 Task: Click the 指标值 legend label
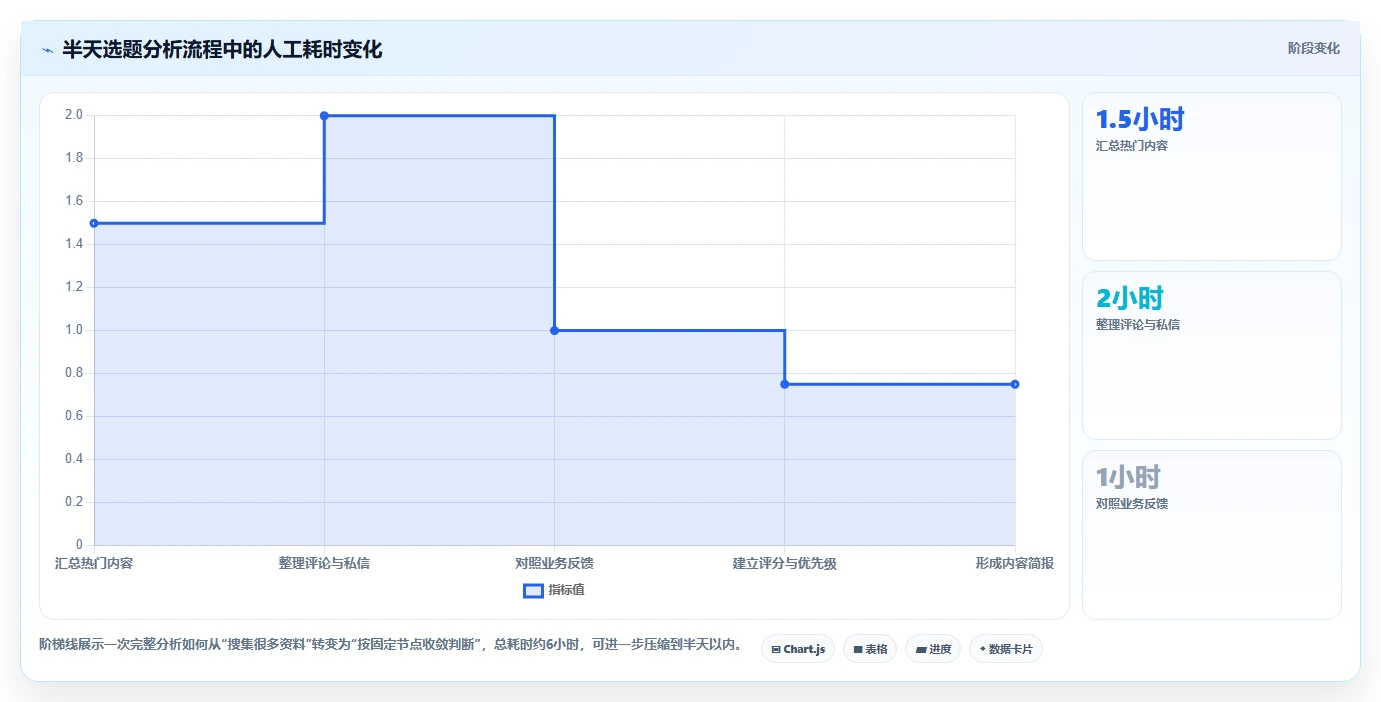[566, 590]
